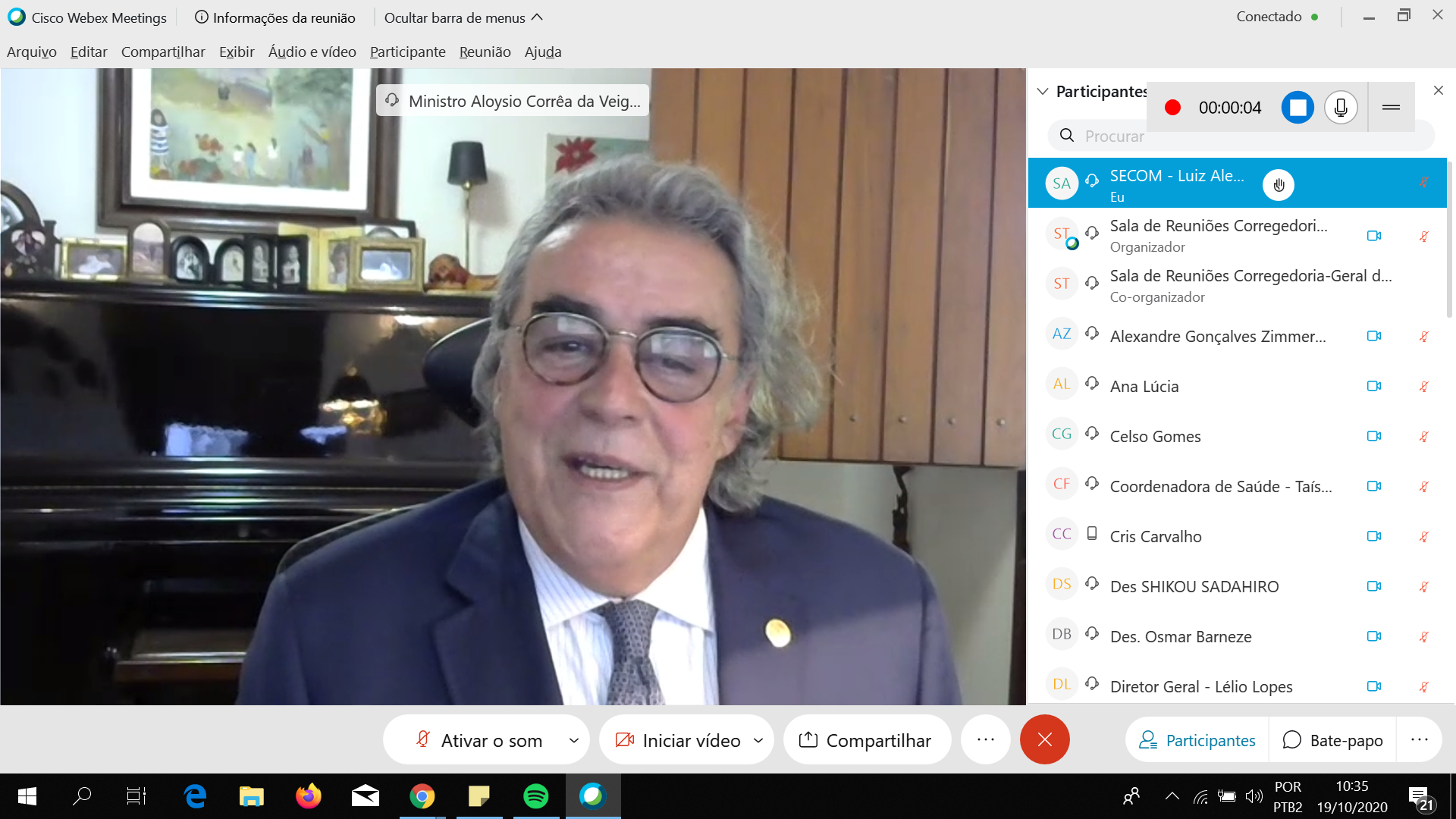Open the panel options ellipsis next to Bate-papo
1456x819 pixels.
coord(1419,739)
